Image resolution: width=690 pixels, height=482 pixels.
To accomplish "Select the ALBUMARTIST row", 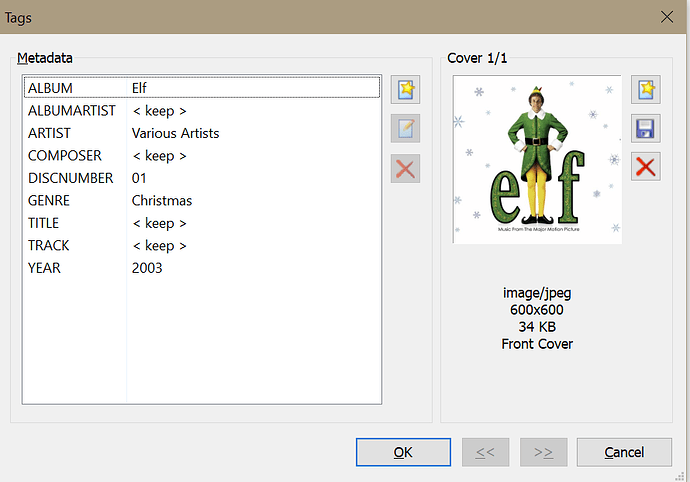I will tap(202, 110).
